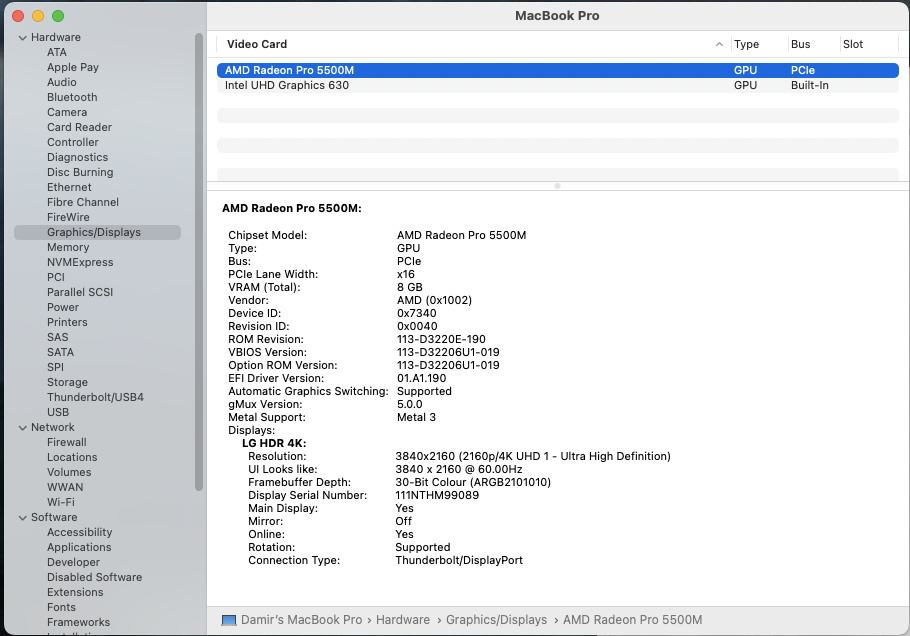910x636 pixels.
Task: Open Fibre Channel in the sidebar
Action: click(x=82, y=203)
